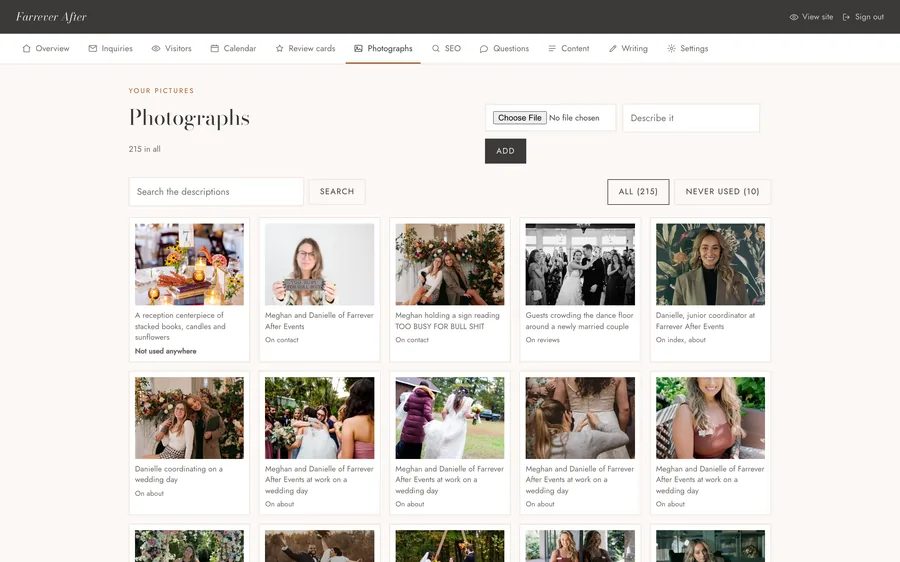Filter by NEVER USED (10)

pos(723,192)
